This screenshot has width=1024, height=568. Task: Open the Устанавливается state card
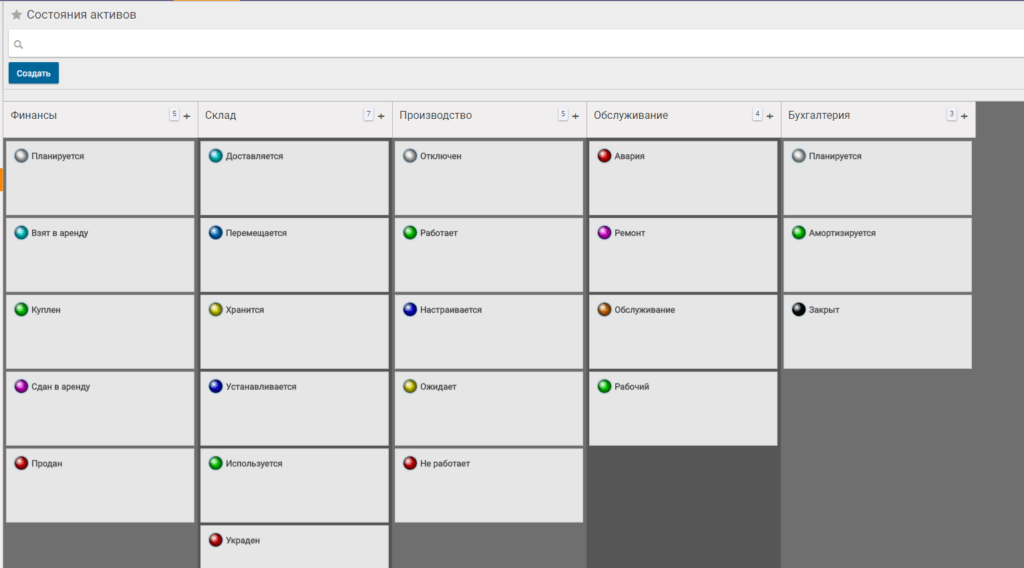click(295, 409)
